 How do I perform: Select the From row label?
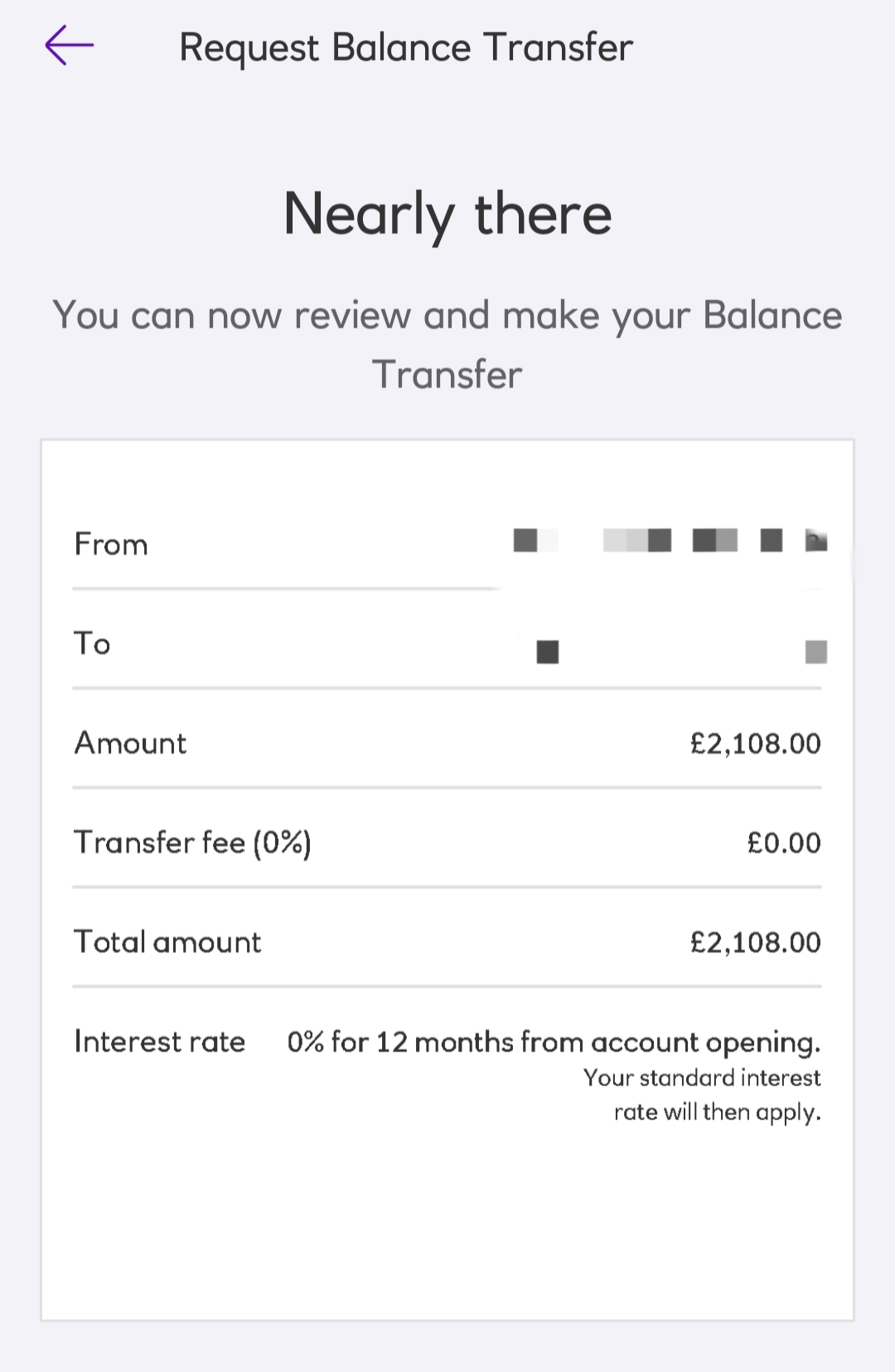pyautogui.click(x=111, y=544)
